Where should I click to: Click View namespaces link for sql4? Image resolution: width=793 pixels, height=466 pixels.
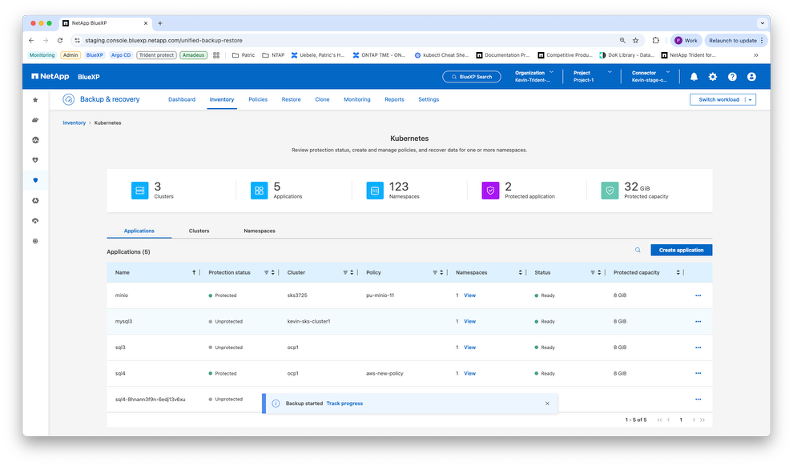coord(470,373)
